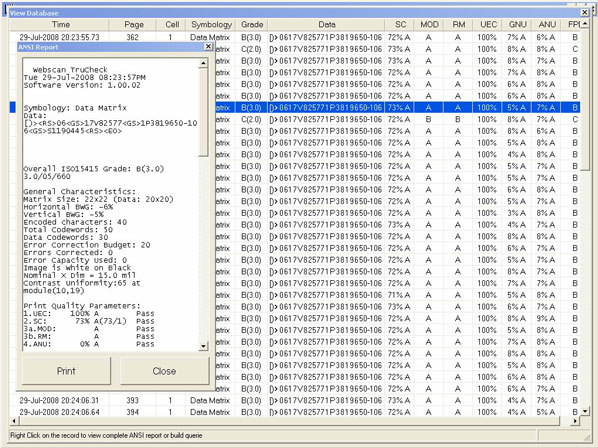This screenshot has width=598, height=448.
Task: Click the highlighted row's 5% A GNU cell
Action: [x=516, y=108]
